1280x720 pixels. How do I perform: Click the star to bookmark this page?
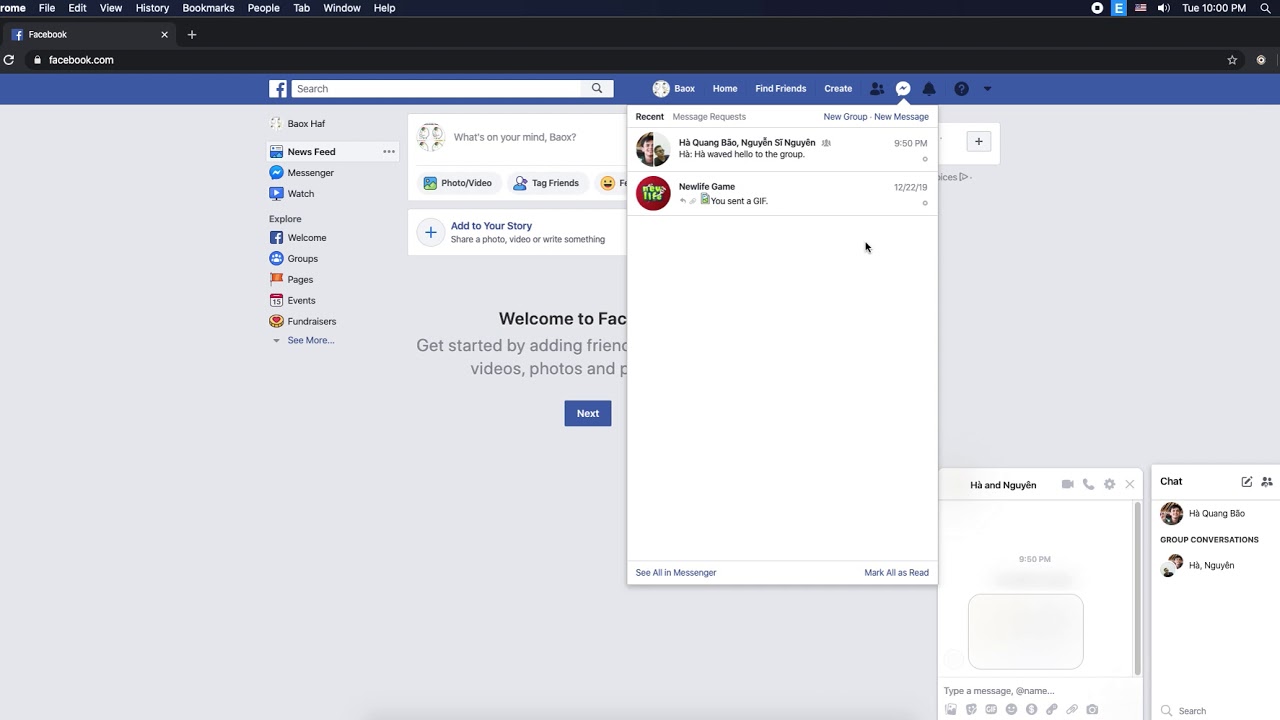(x=1232, y=60)
